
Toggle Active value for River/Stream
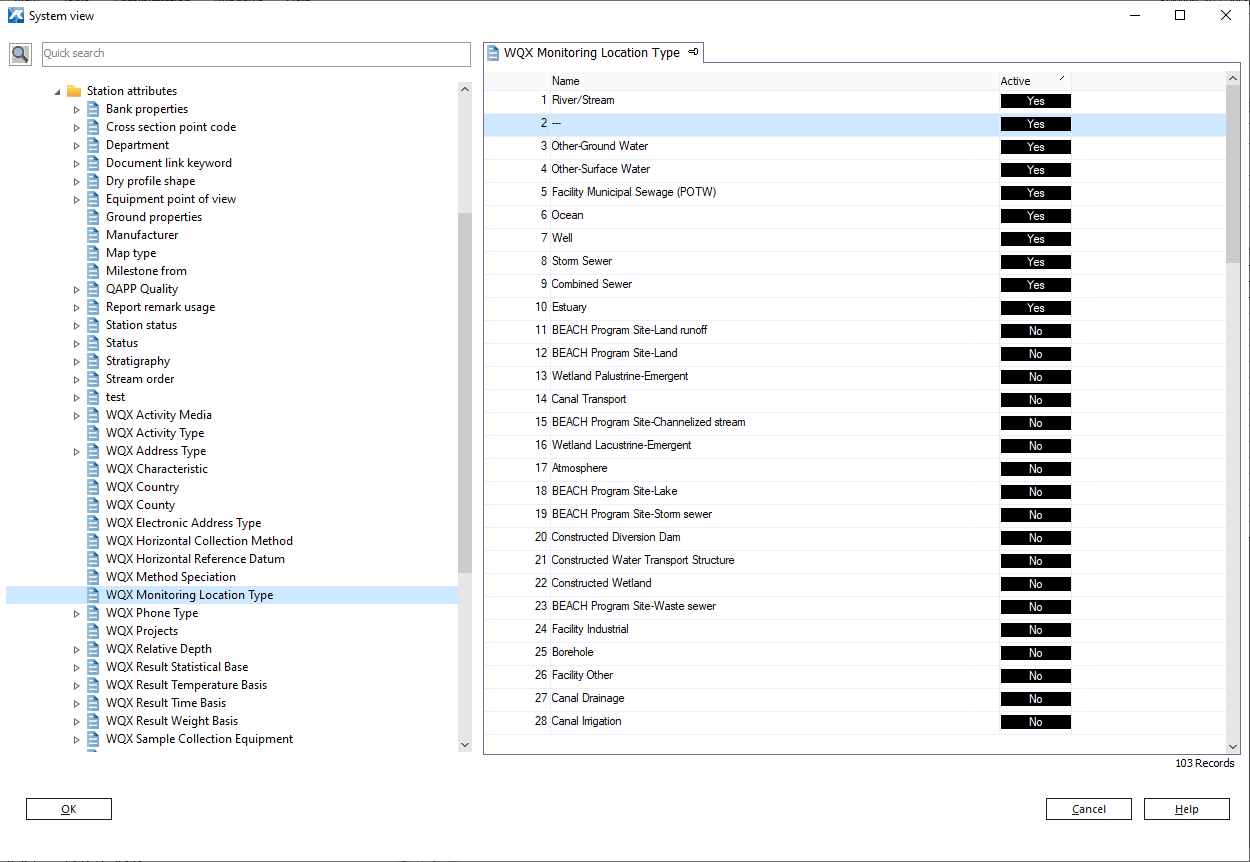click(1035, 101)
